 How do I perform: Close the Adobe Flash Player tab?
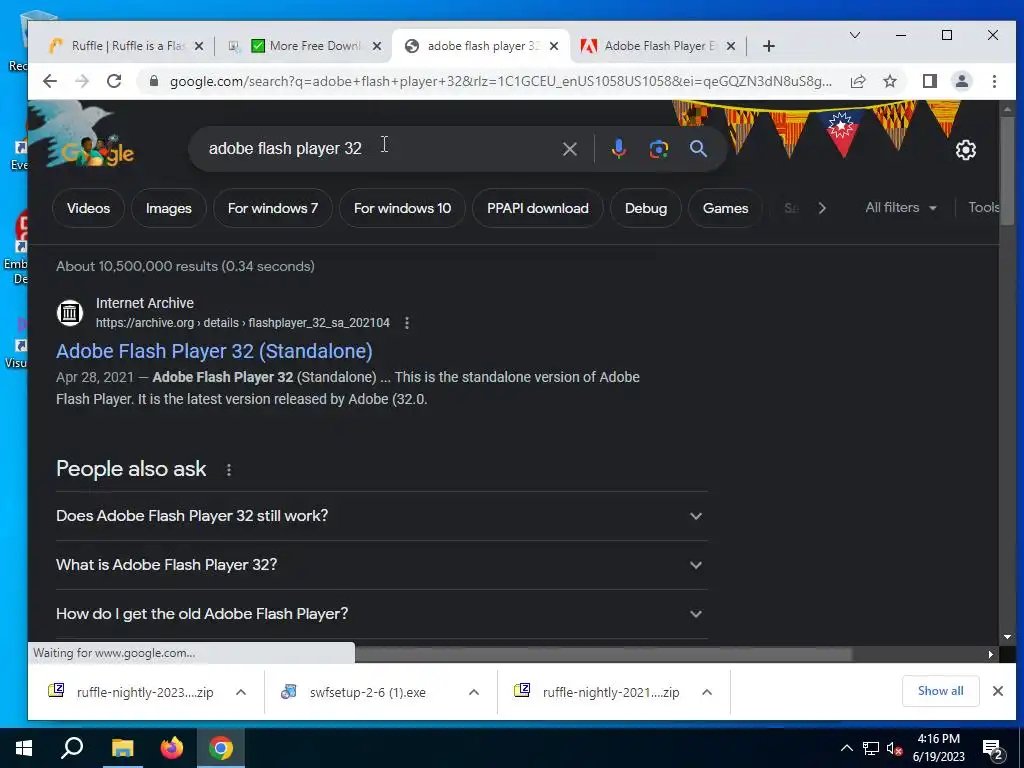coord(731,46)
